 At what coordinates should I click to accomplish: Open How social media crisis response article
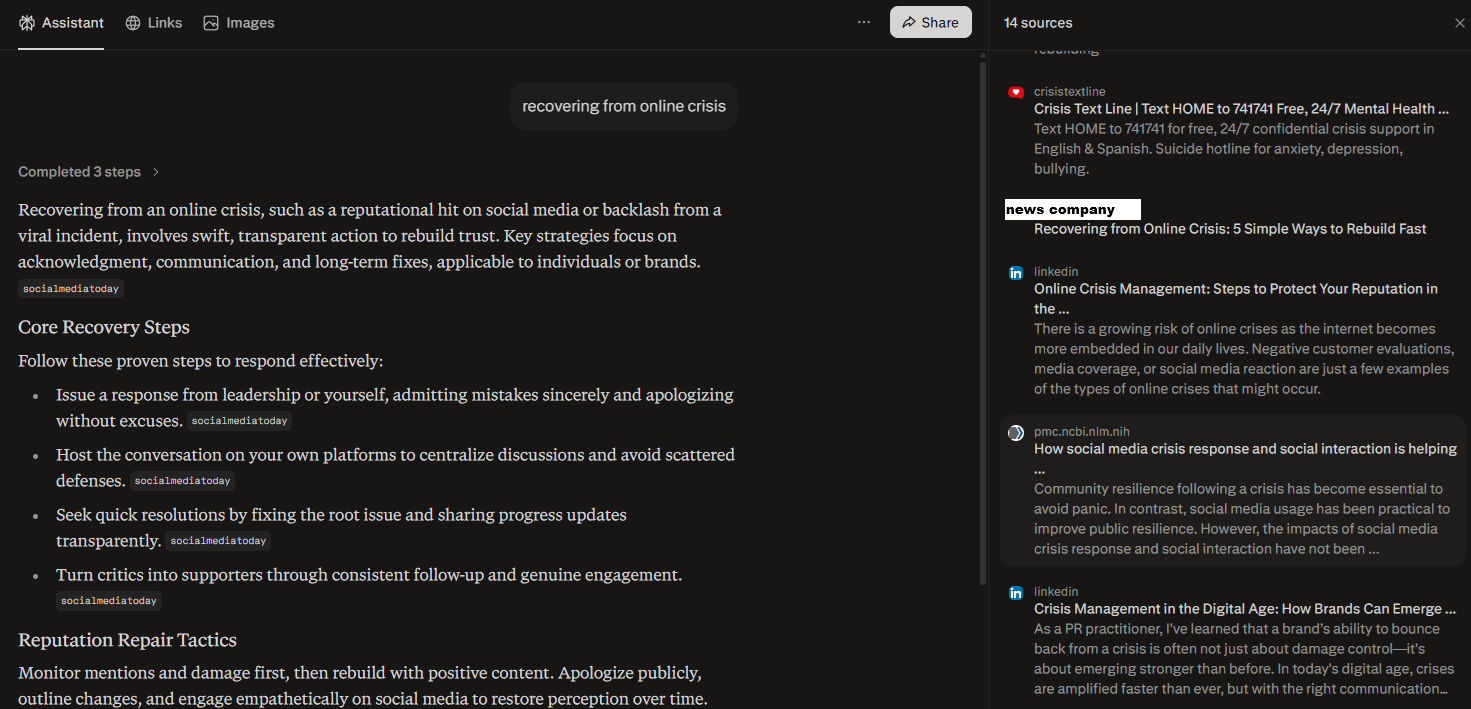pos(1245,449)
